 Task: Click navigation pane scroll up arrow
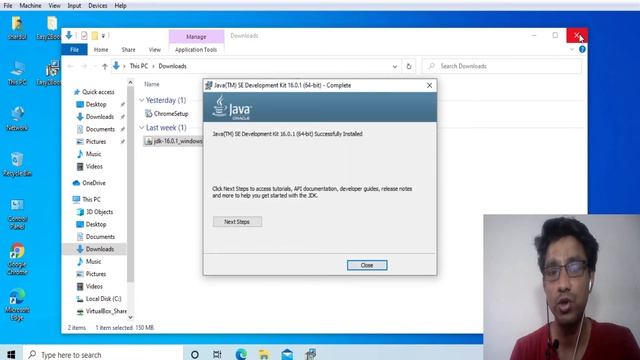(x=130, y=82)
